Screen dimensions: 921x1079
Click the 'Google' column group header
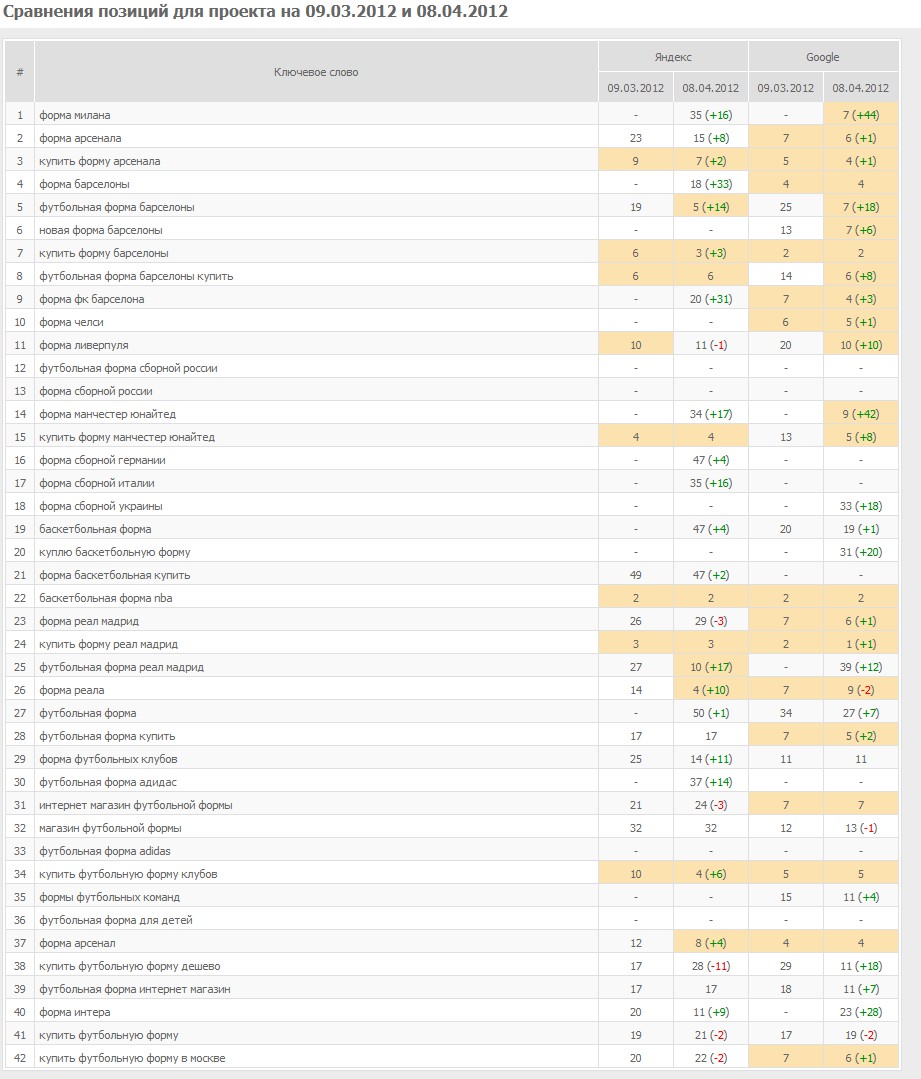click(x=823, y=57)
